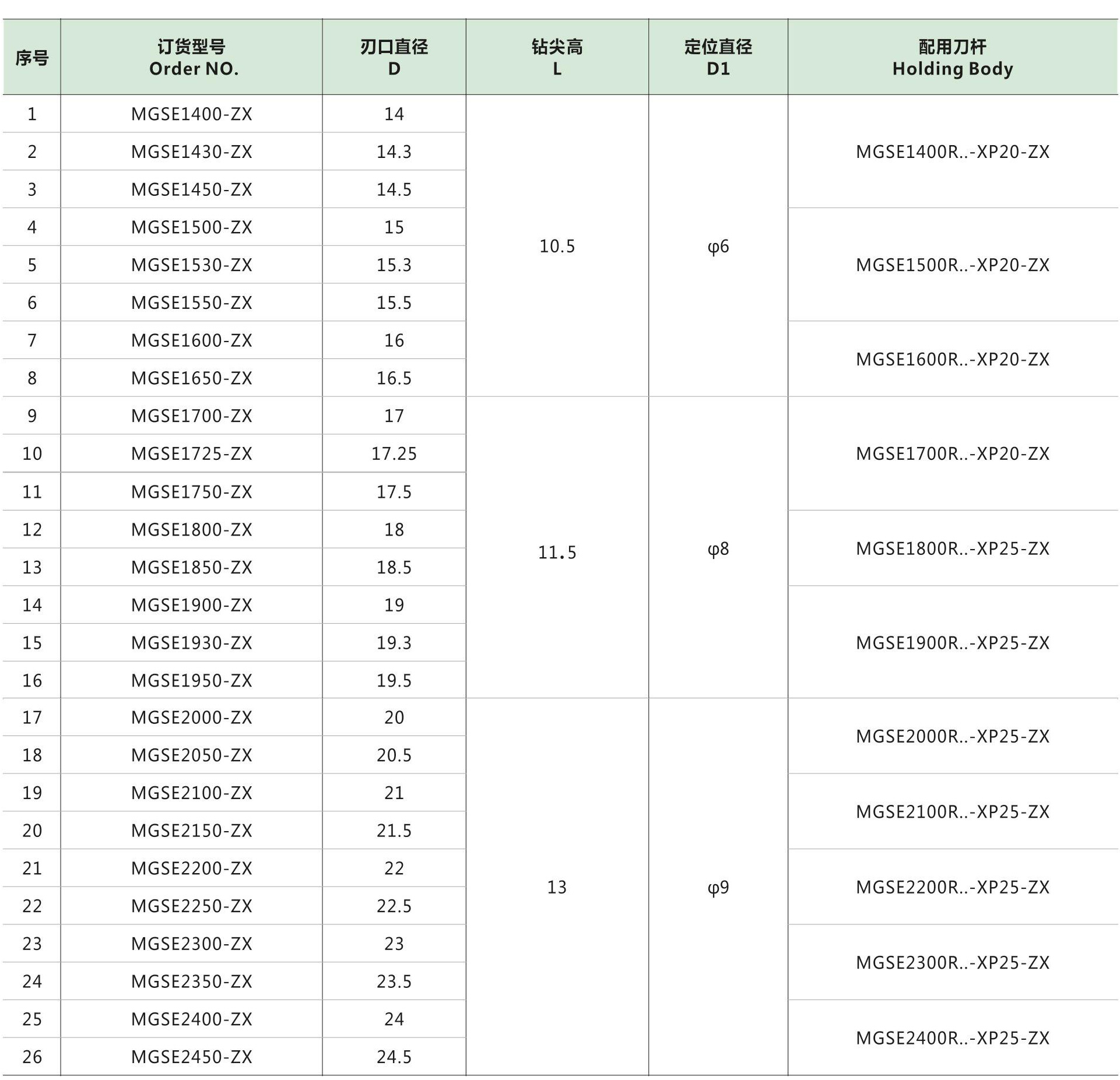
Task: Select cell MGSE1650-ZX
Action: click(x=192, y=378)
